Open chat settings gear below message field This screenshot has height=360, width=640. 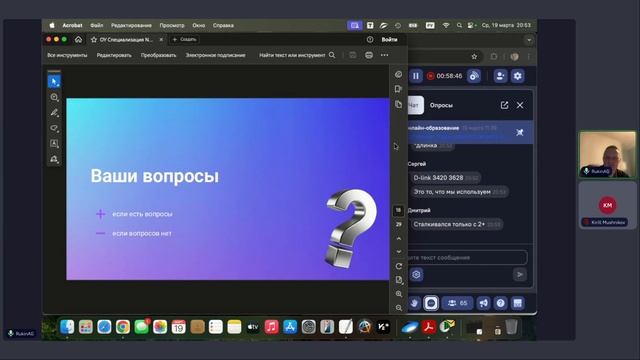point(416,275)
